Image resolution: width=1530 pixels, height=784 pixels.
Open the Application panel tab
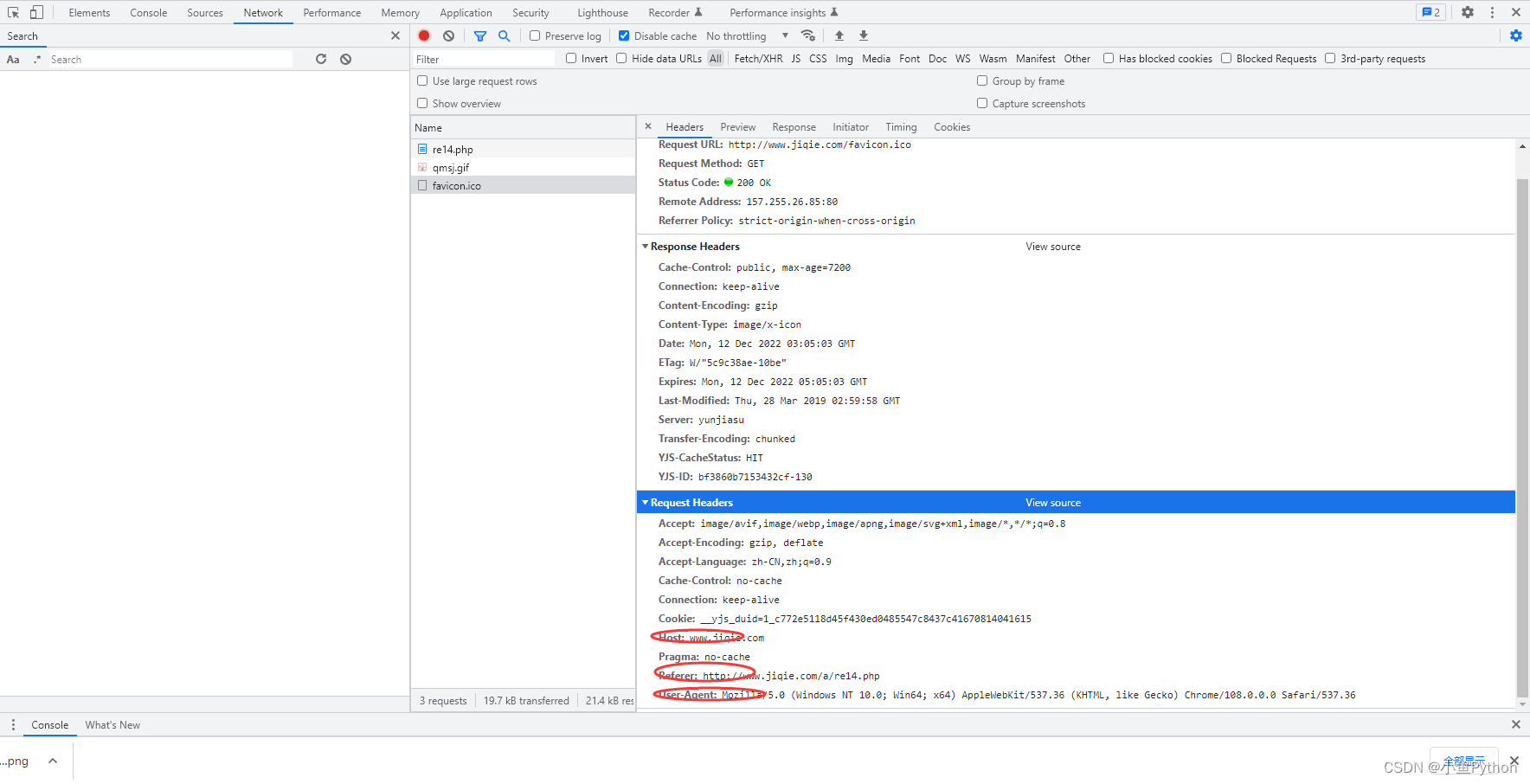pyautogui.click(x=466, y=12)
